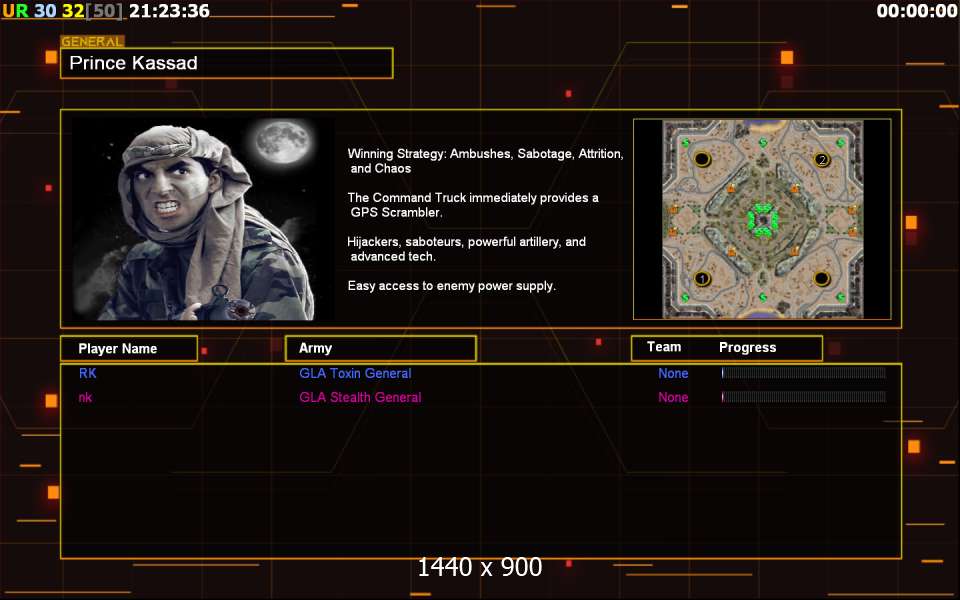Screen dimensions: 960x600
Task: Select start position 2 on the minimap
Action: (x=822, y=160)
